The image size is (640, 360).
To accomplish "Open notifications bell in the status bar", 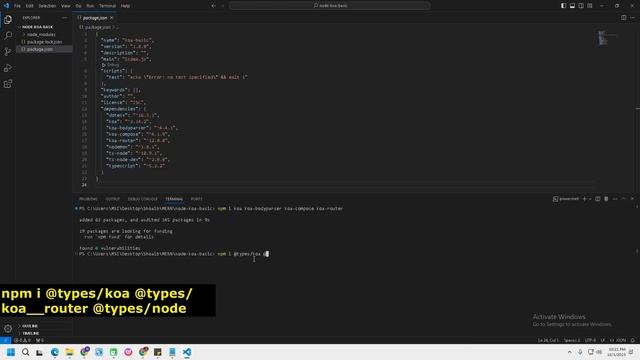I will pos(633,340).
